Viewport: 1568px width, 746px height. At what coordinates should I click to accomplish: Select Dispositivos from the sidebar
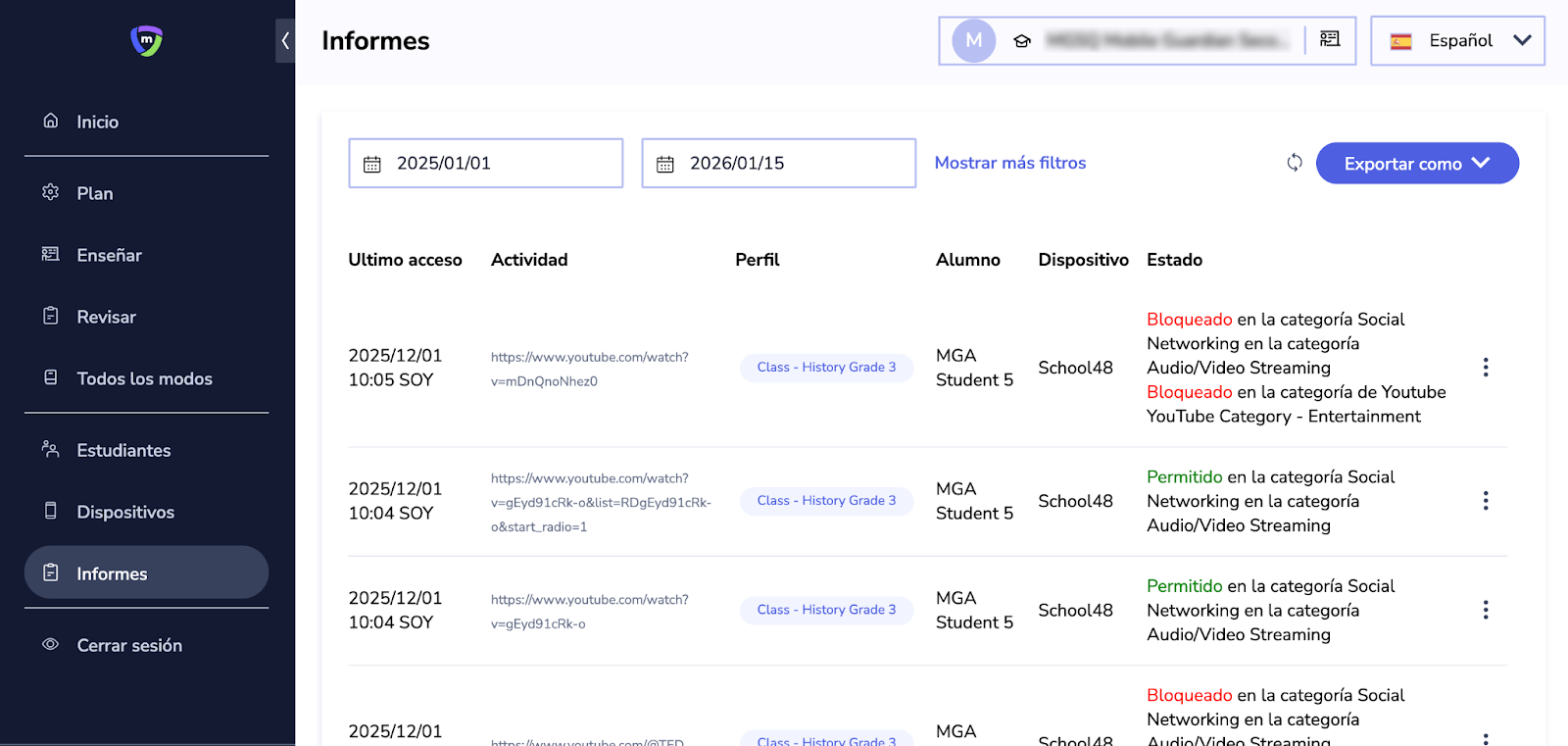pyautogui.click(x=125, y=512)
